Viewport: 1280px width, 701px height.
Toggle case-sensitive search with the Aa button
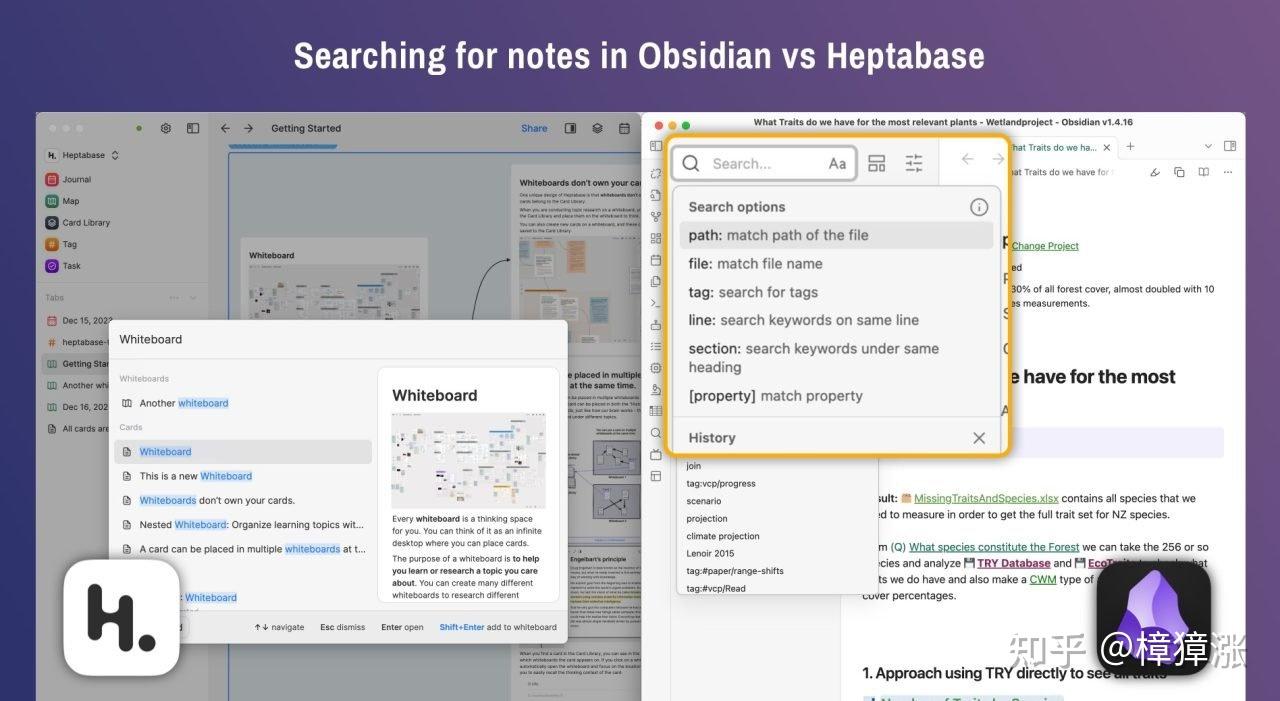point(837,162)
